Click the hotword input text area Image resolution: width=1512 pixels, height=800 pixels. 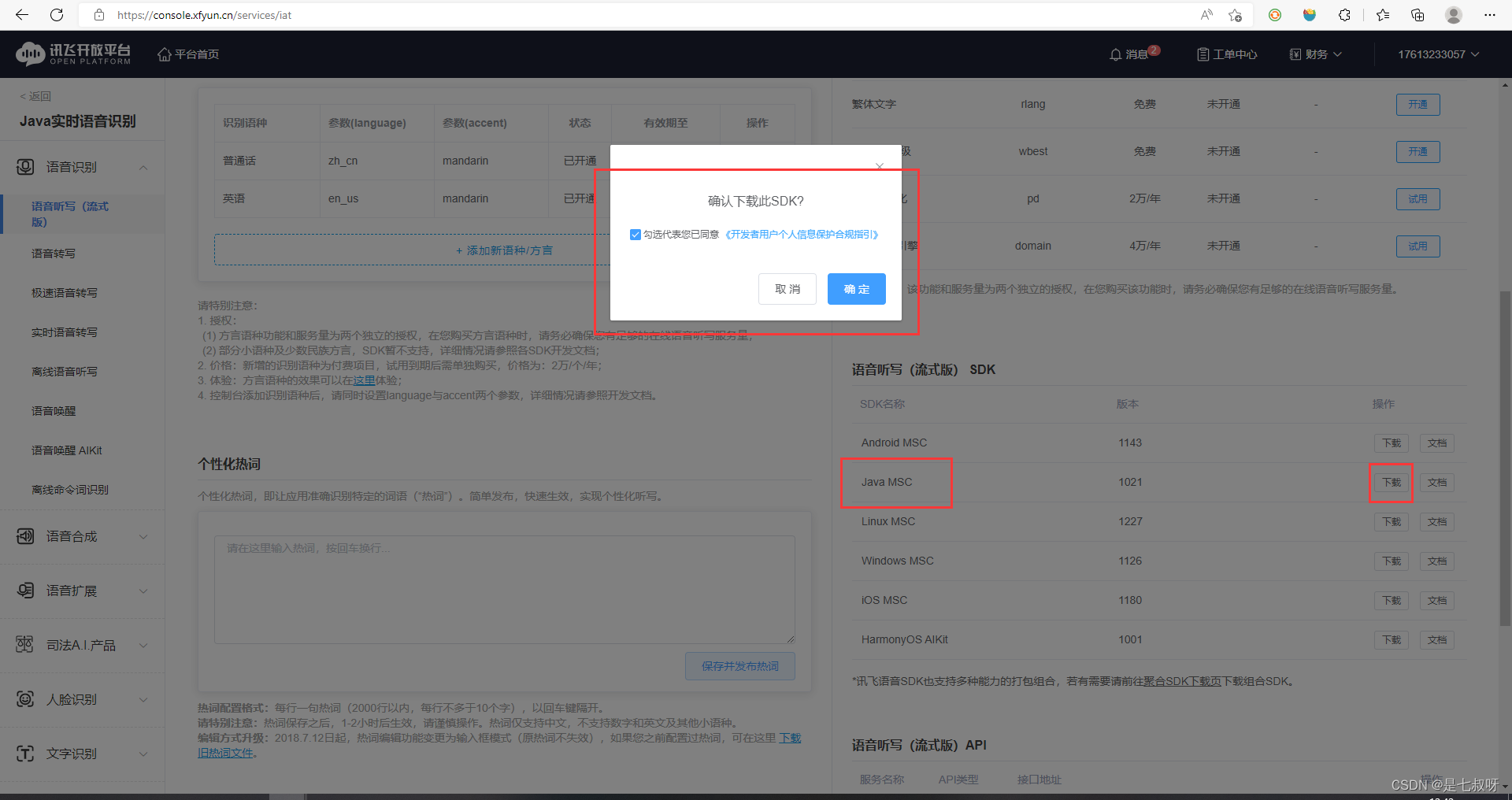pos(505,590)
